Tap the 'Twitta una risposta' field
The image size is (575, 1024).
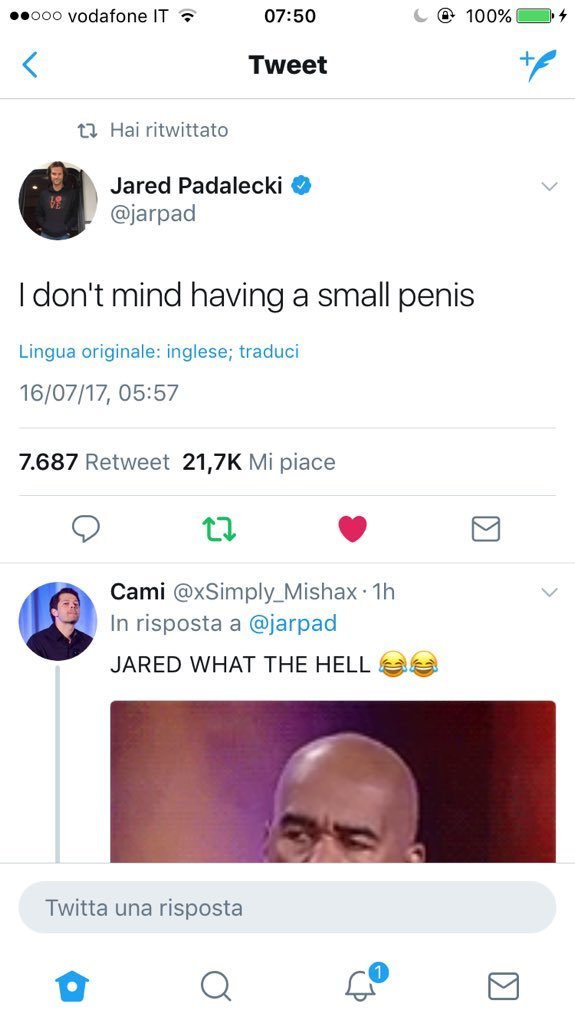click(288, 907)
